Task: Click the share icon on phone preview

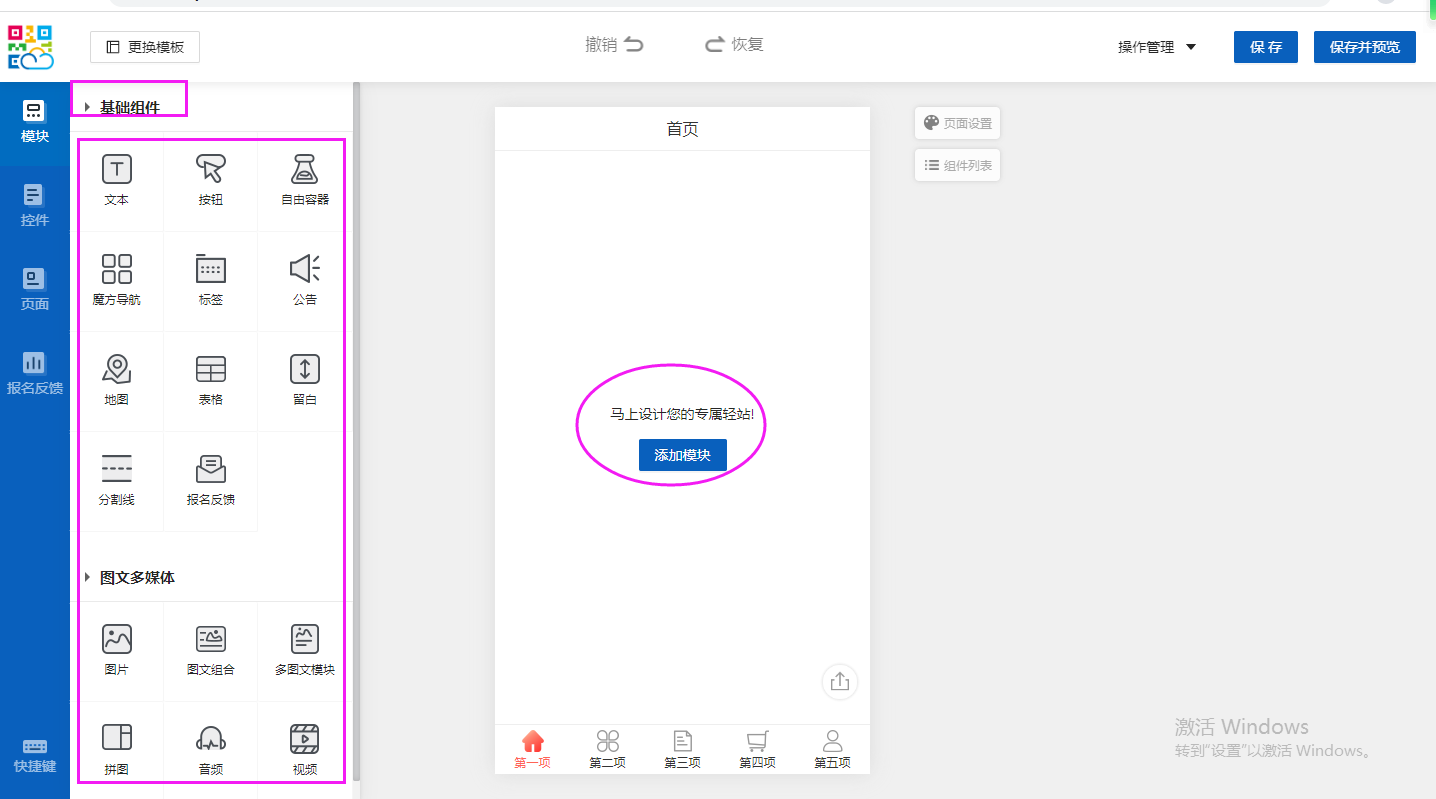Action: click(839, 682)
